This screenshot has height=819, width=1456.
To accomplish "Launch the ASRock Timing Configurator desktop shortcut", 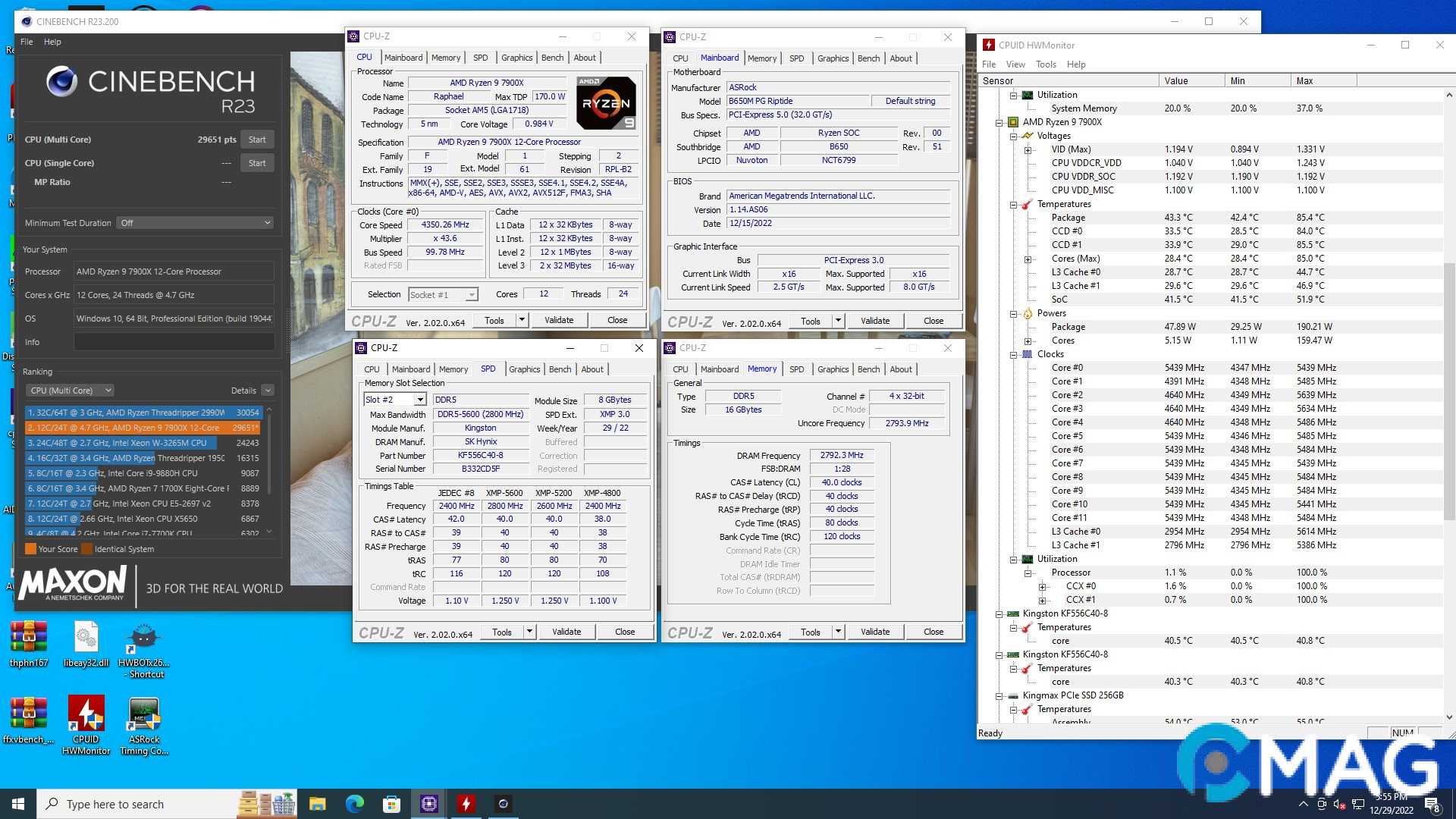I will (x=143, y=713).
